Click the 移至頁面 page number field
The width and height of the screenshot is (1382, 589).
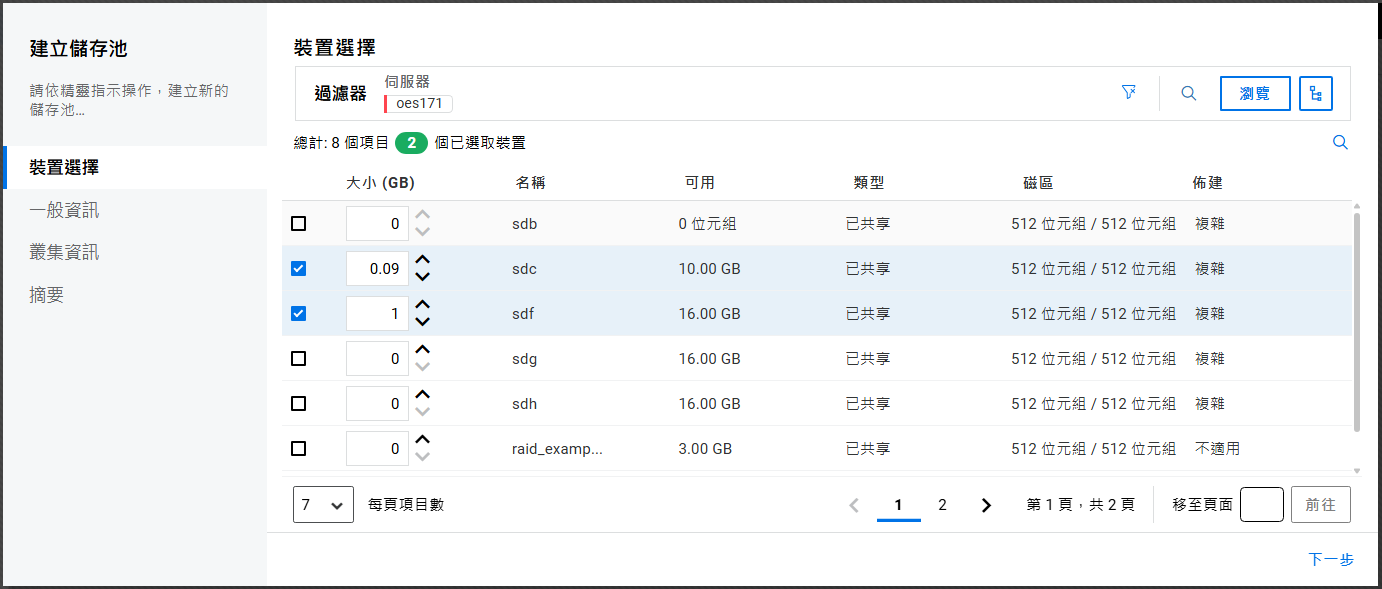pos(1261,505)
